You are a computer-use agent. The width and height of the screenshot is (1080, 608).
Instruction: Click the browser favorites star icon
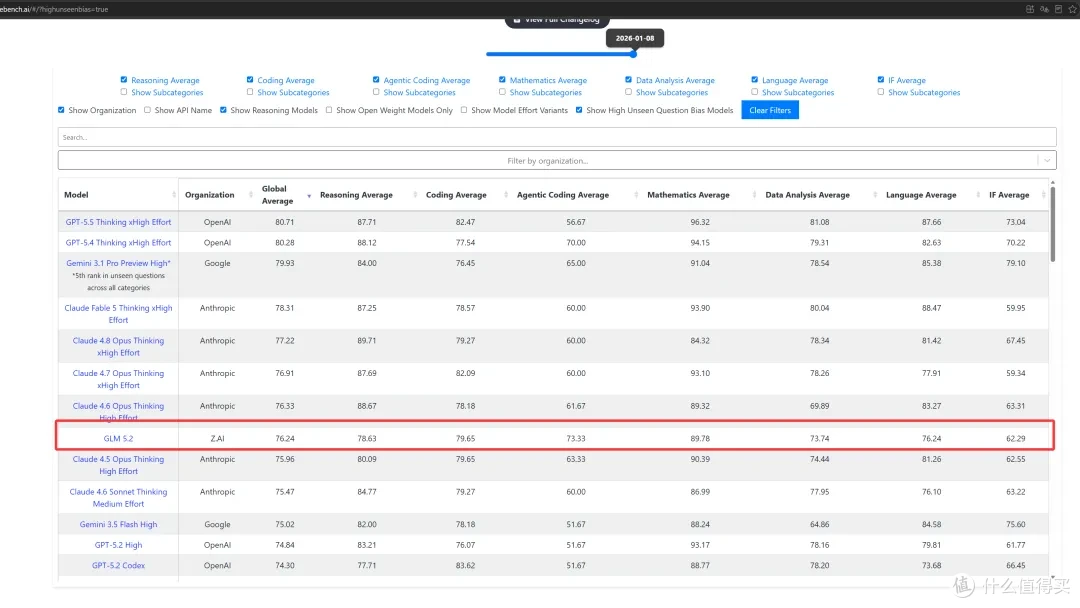point(1072,9)
